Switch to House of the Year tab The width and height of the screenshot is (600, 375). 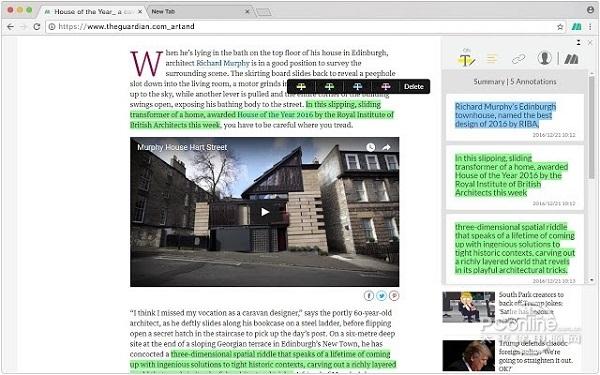point(93,12)
